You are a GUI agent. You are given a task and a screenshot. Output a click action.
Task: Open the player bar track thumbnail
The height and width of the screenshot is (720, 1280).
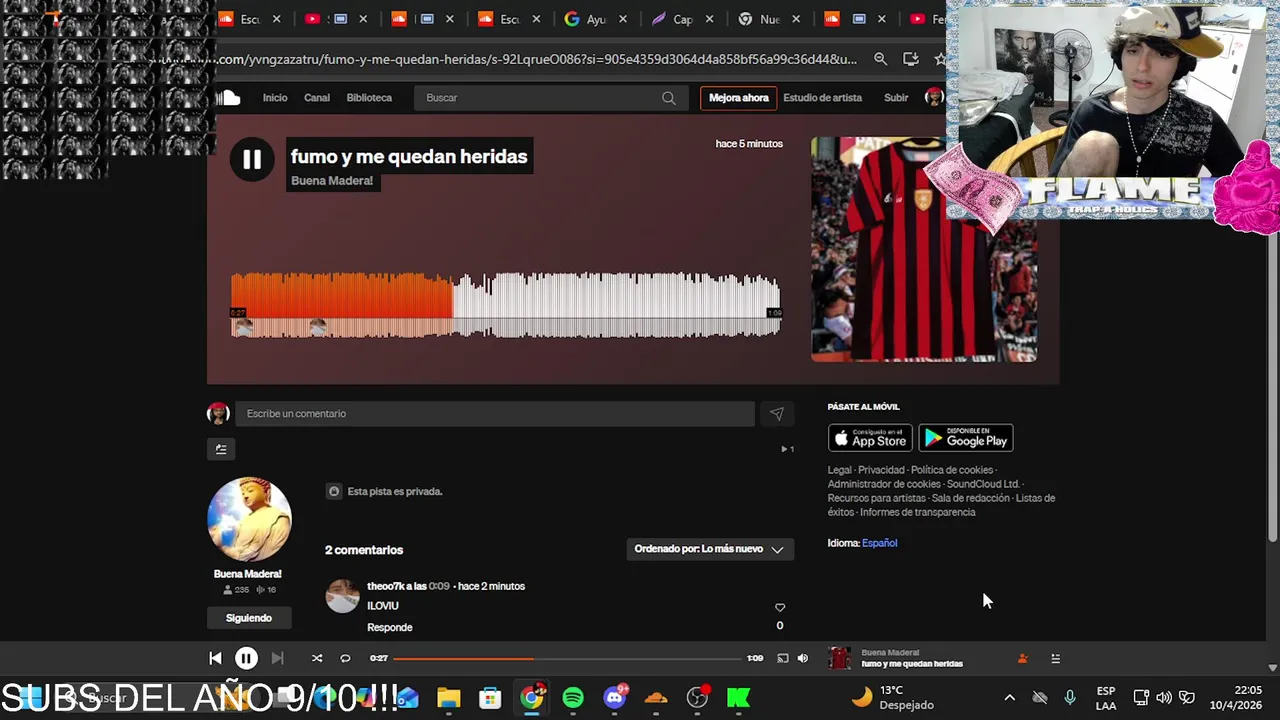click(x=840, y=658)
